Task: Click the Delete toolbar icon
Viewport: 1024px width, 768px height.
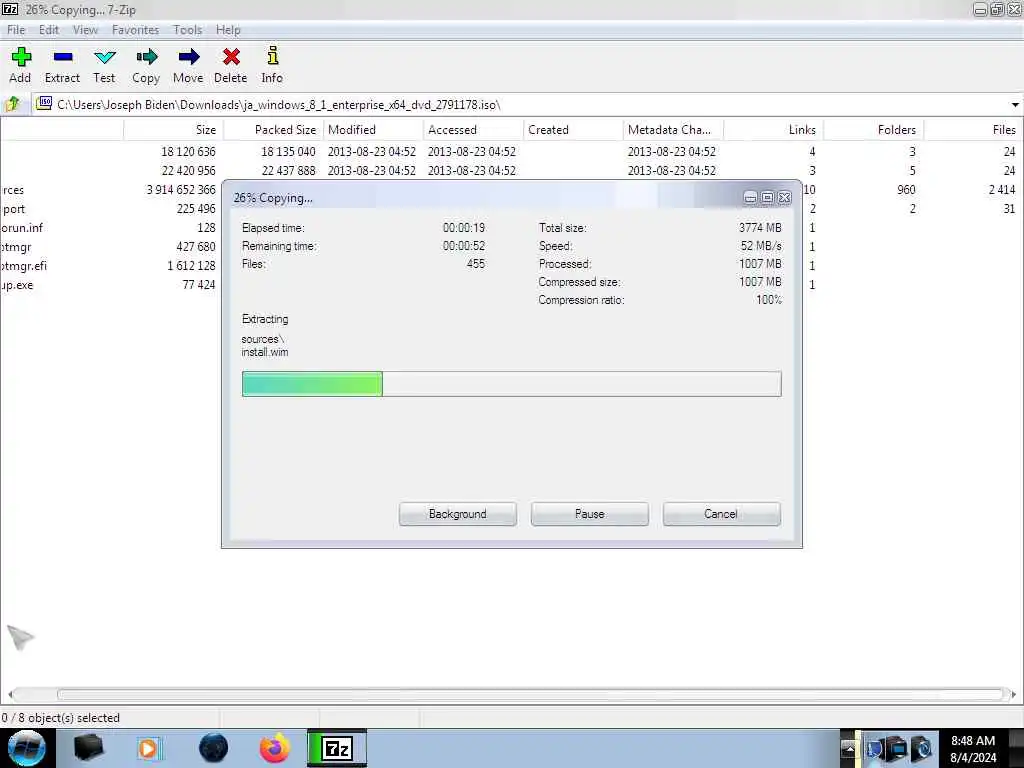Action: tap(231, 65)
